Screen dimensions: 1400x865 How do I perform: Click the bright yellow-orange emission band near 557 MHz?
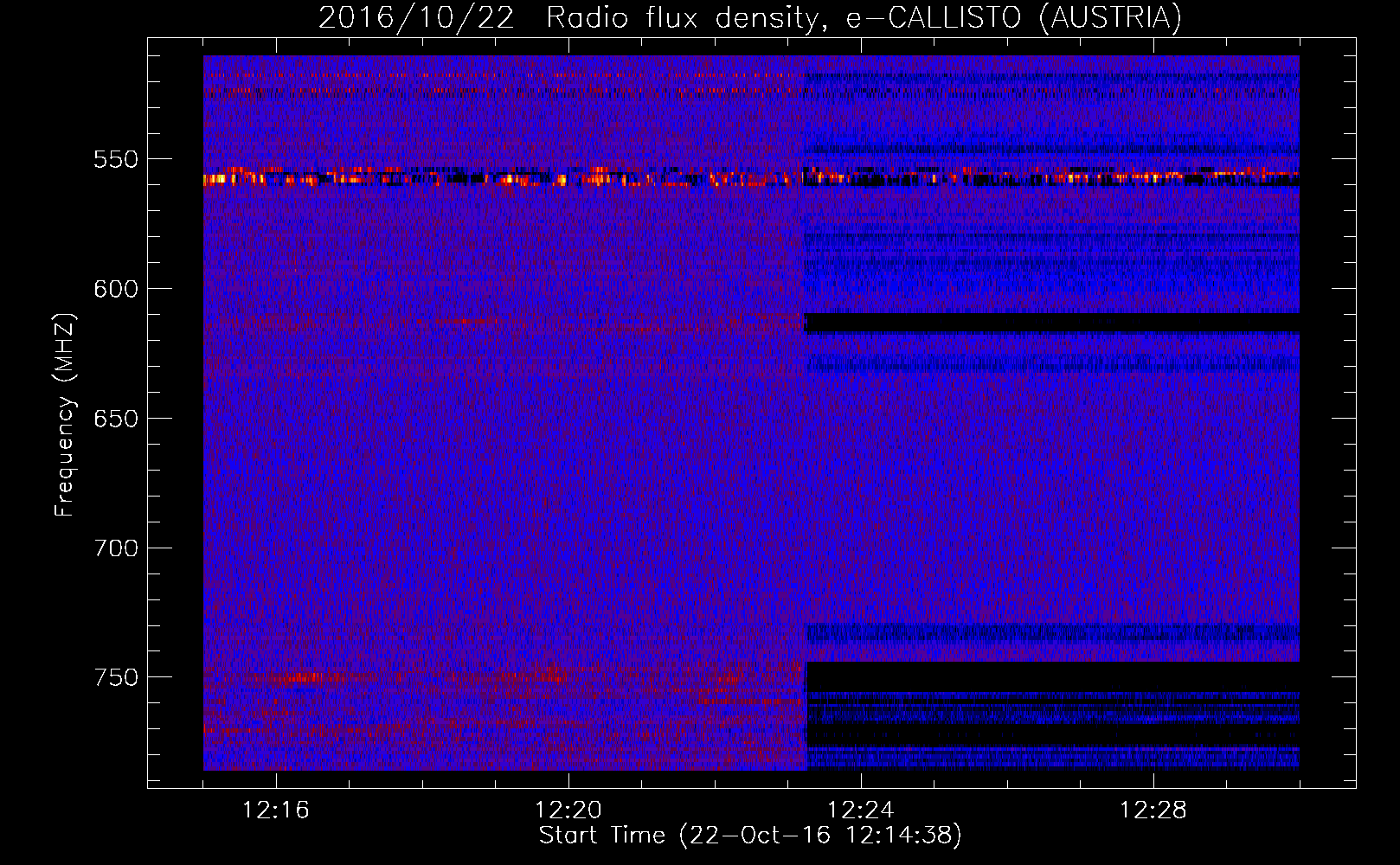point(751,178)
